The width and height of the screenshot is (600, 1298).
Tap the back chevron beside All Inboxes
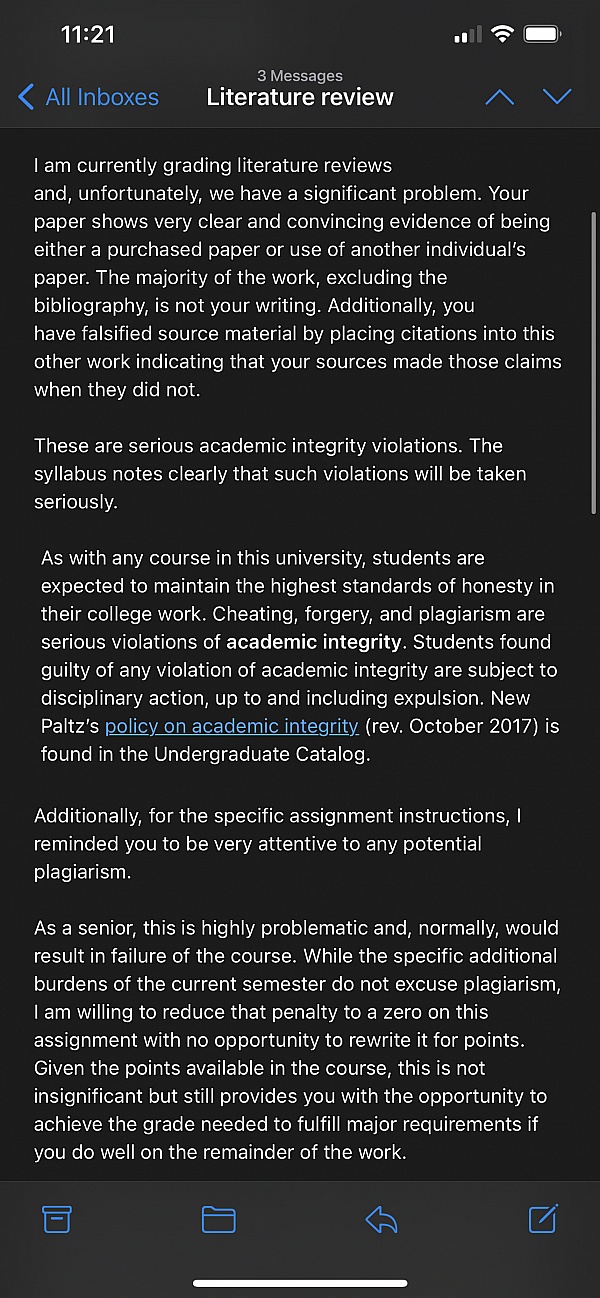click(x=27, y=97)
